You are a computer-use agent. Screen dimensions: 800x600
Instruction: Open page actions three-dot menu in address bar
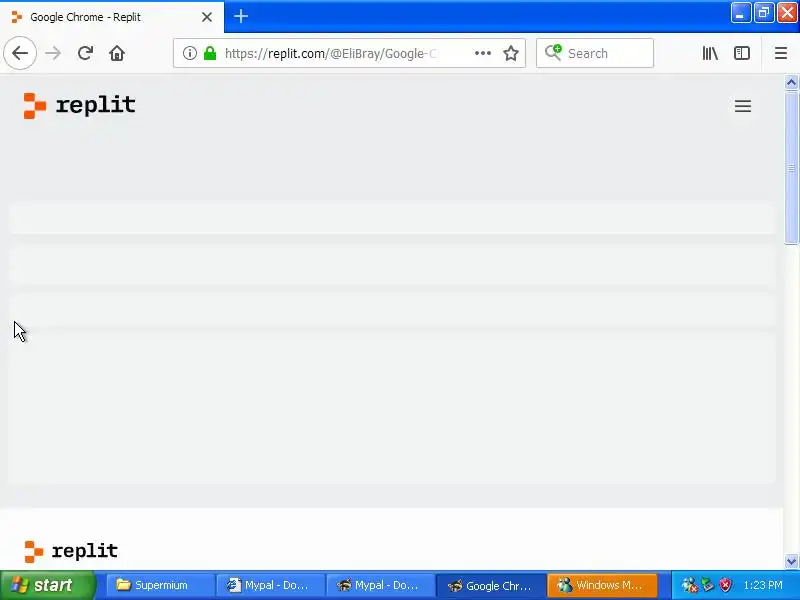[483, 53]
